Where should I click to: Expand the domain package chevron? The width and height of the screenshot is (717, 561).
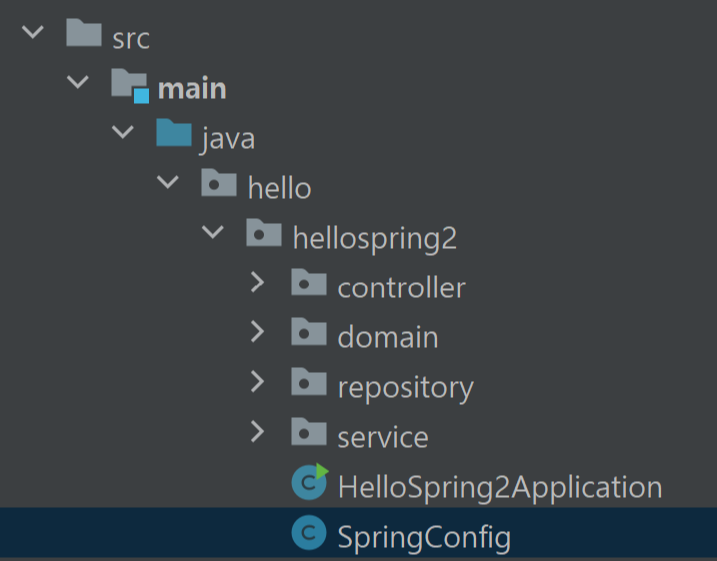click(258, 332)
